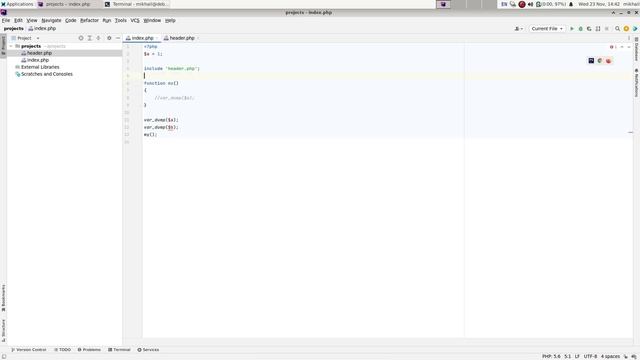Viewport: 640px width, 360px height.
Task: Open the Structure side tool window
Action: [3, 331]
